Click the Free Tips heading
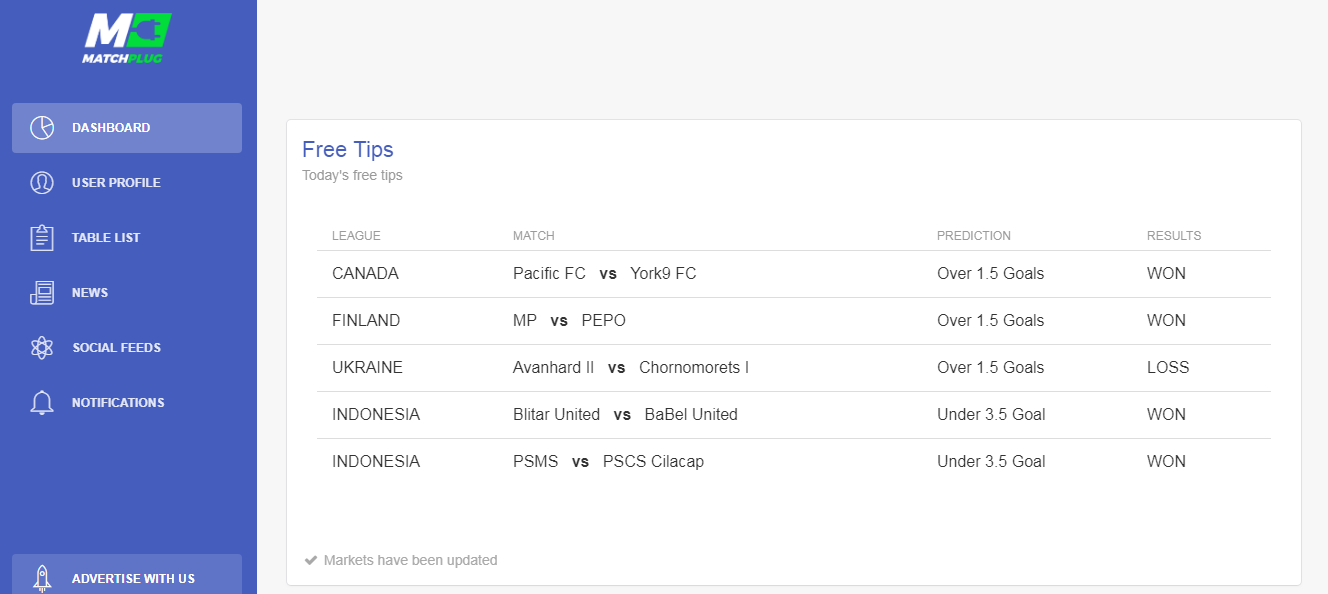Screen dimensions: 1328x594 point(348,150)
